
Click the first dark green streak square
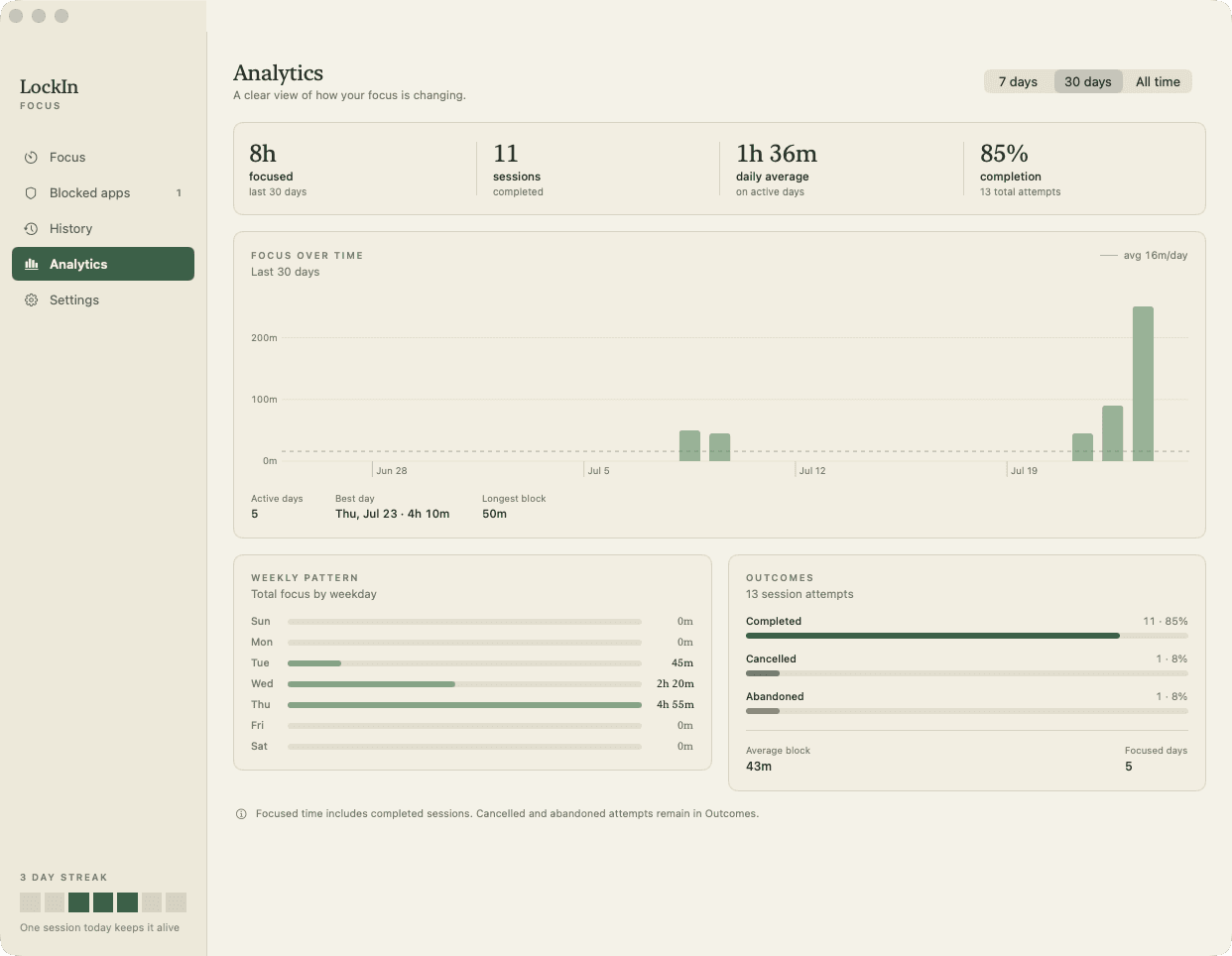pyautogui.click(x=78, y=902)
